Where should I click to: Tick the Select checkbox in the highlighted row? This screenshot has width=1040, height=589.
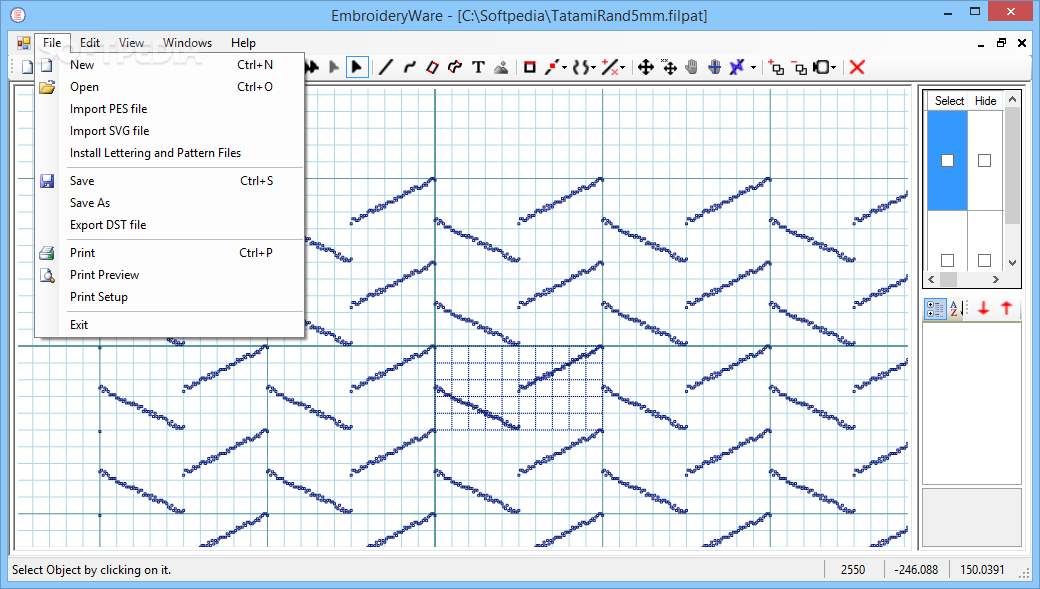(x=947, y=161)
